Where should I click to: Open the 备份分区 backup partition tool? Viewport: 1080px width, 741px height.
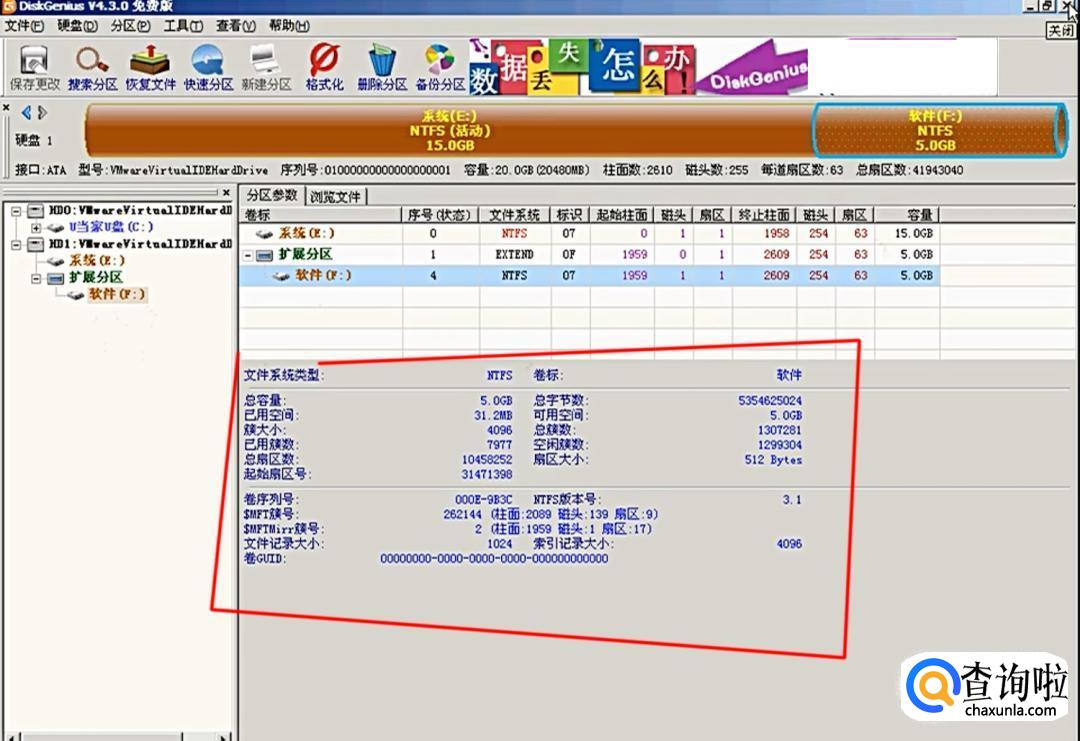pyautogui.click(x=440, y=67)
